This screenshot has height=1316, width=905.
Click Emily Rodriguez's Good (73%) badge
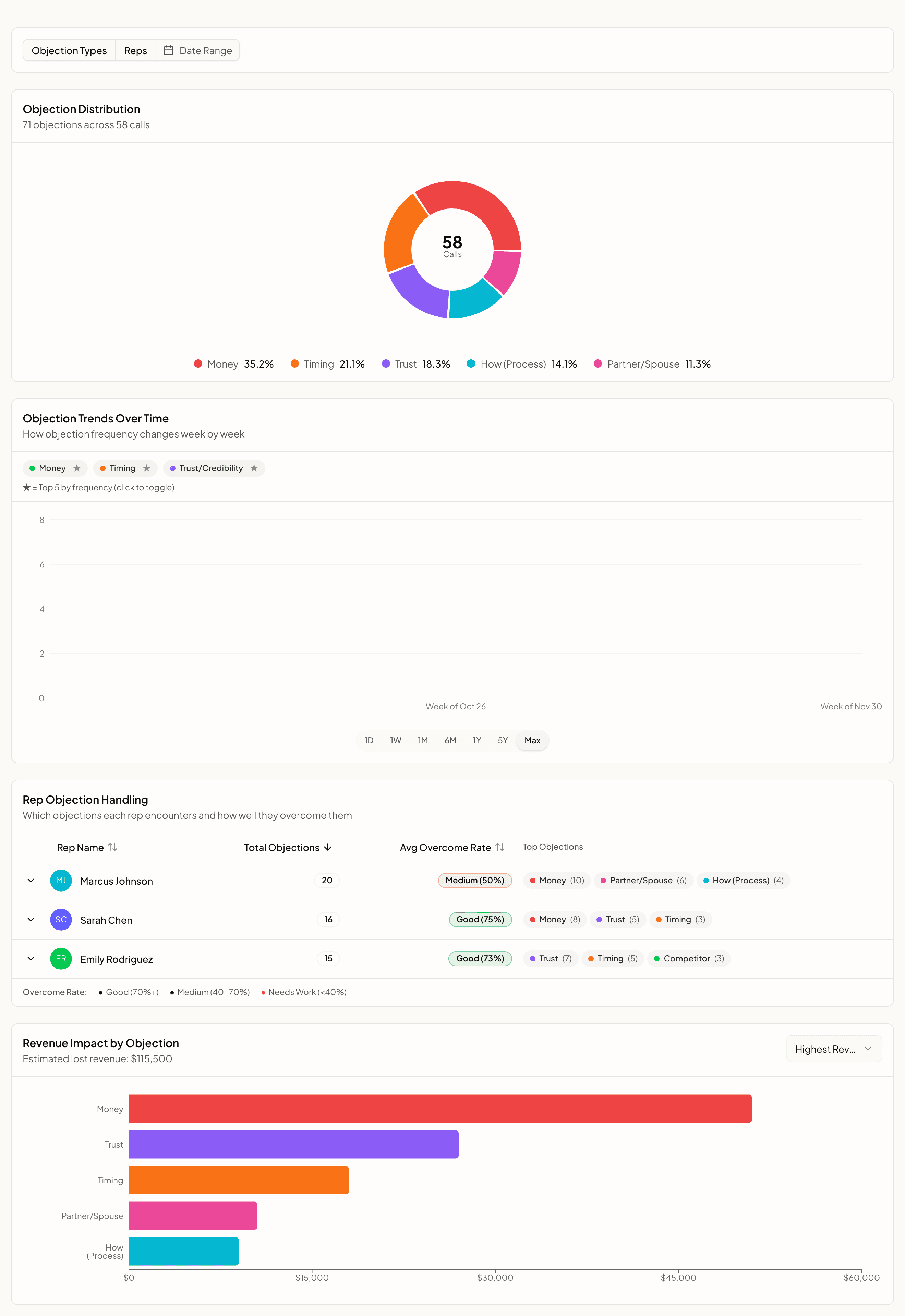(480, 959)
